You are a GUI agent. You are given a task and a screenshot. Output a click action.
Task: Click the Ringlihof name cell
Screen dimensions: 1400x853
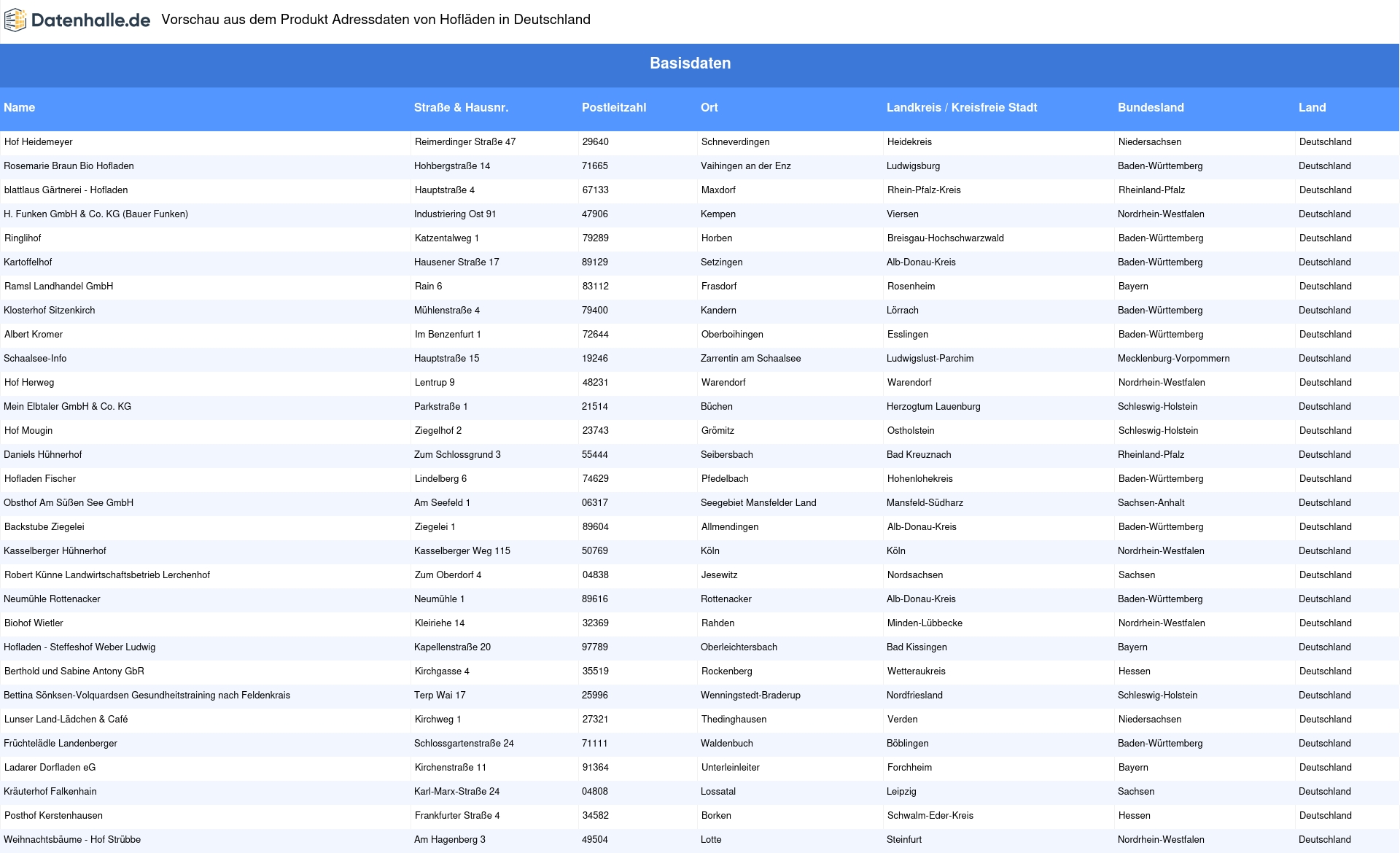(x=23, y=238)
